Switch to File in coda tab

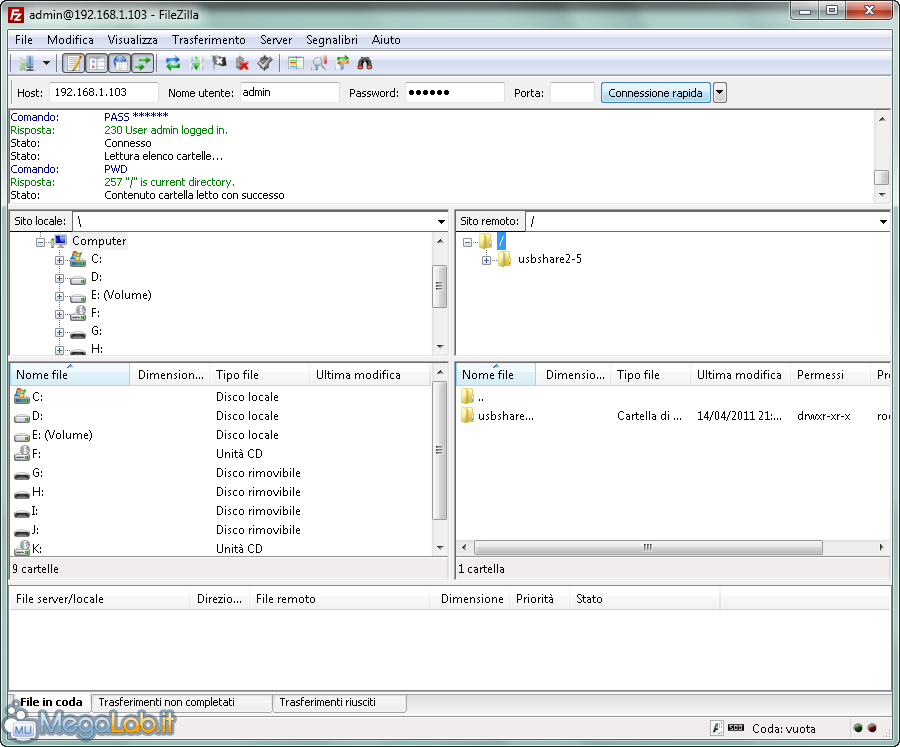(51, 702)
